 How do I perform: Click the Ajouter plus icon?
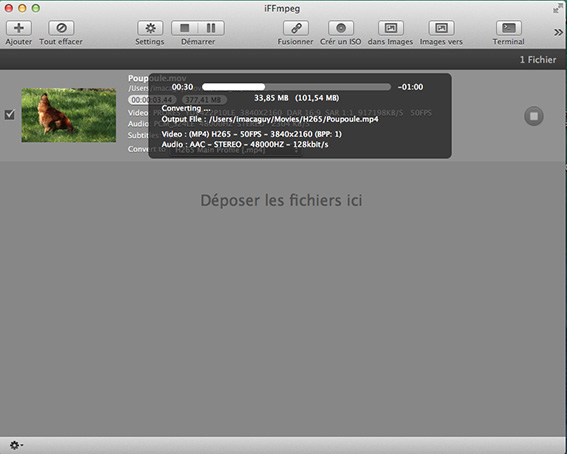point(18,28)
